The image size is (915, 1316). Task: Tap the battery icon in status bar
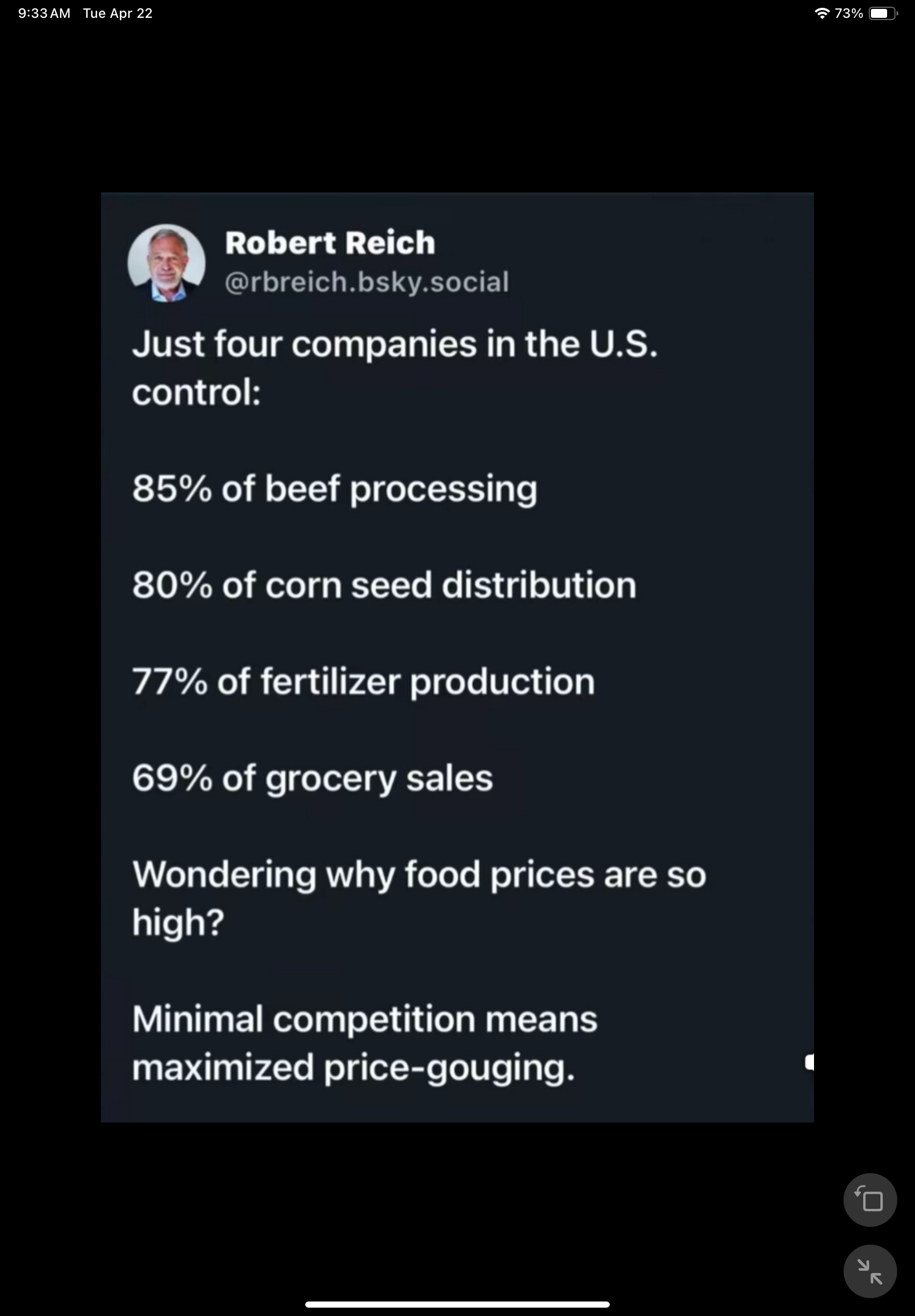click(882, 13)
